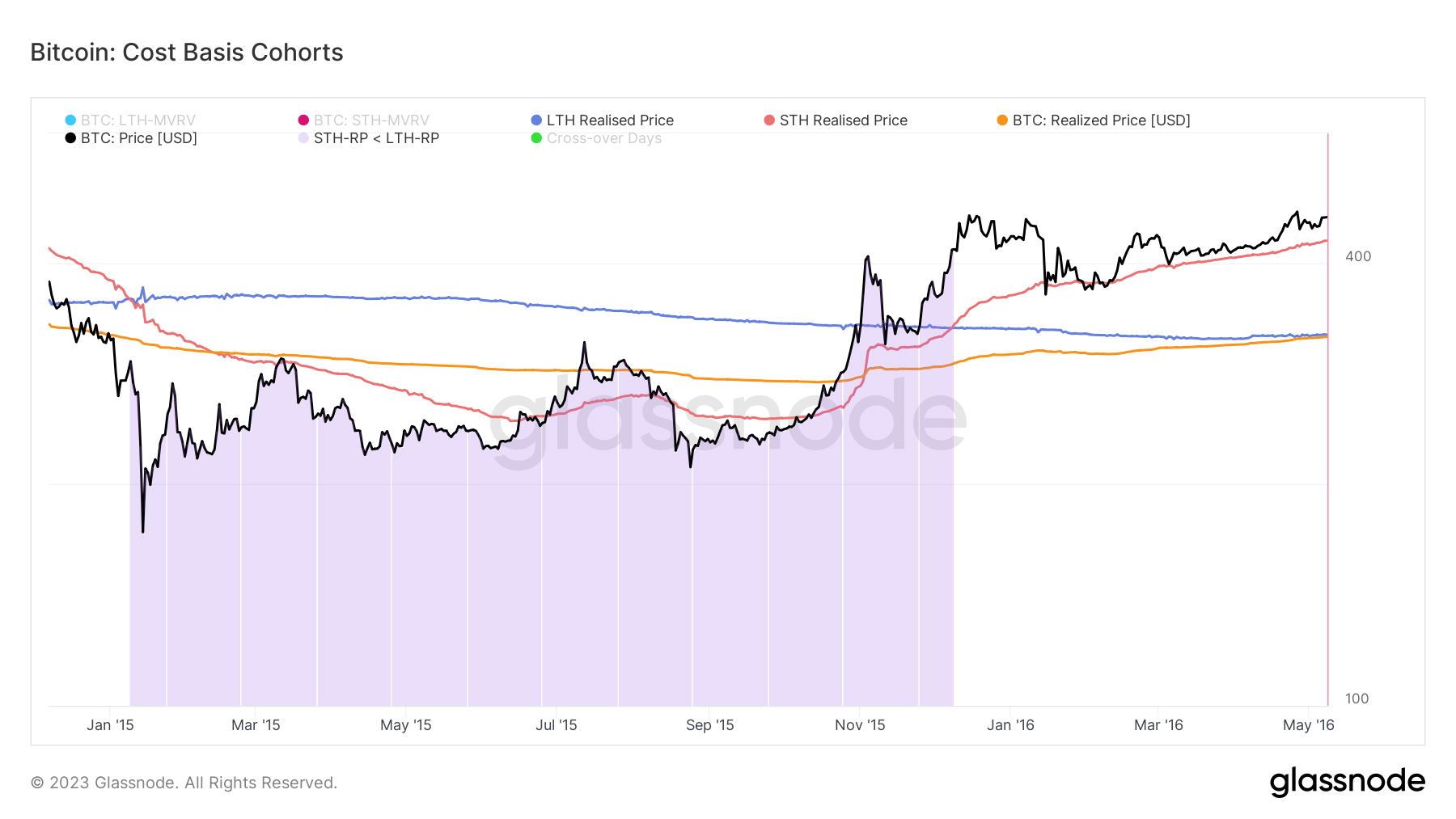Enable the Cross-over Days series
This screenshot has width=1456, height=819.
click(x=603, y=138)
